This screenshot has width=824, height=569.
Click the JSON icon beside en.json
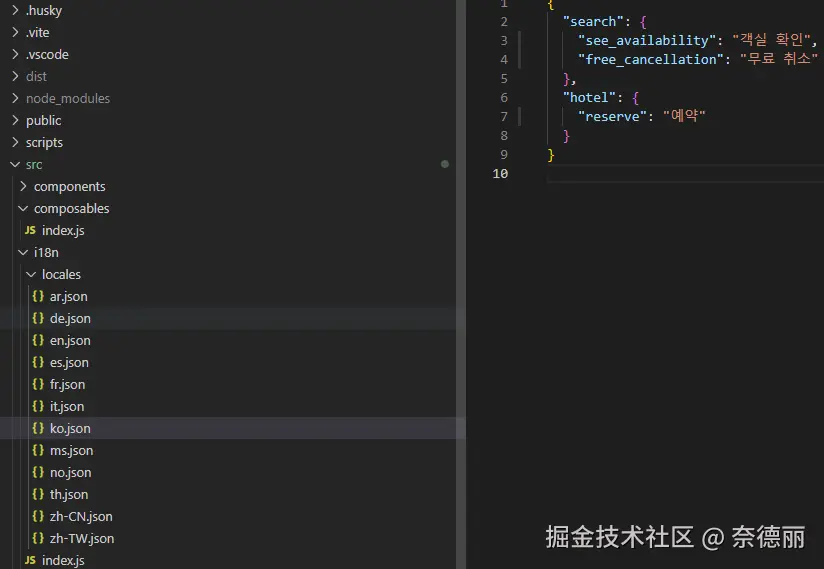point(38,340)
